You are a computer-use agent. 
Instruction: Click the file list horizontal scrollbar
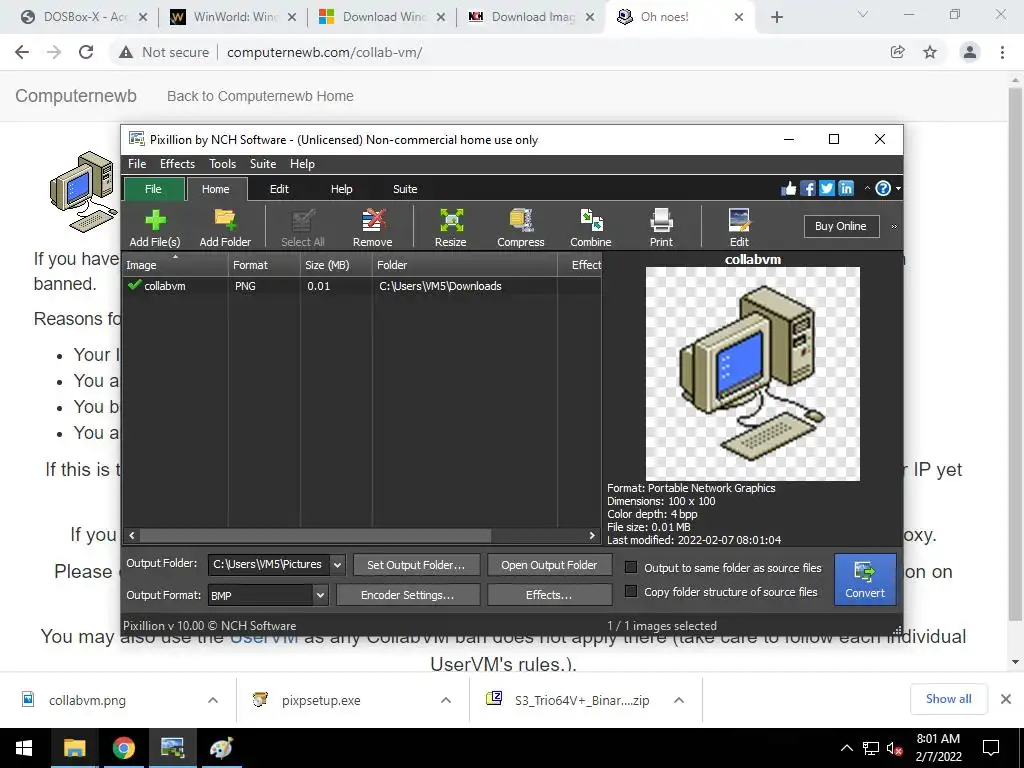[x=315, y=536]
